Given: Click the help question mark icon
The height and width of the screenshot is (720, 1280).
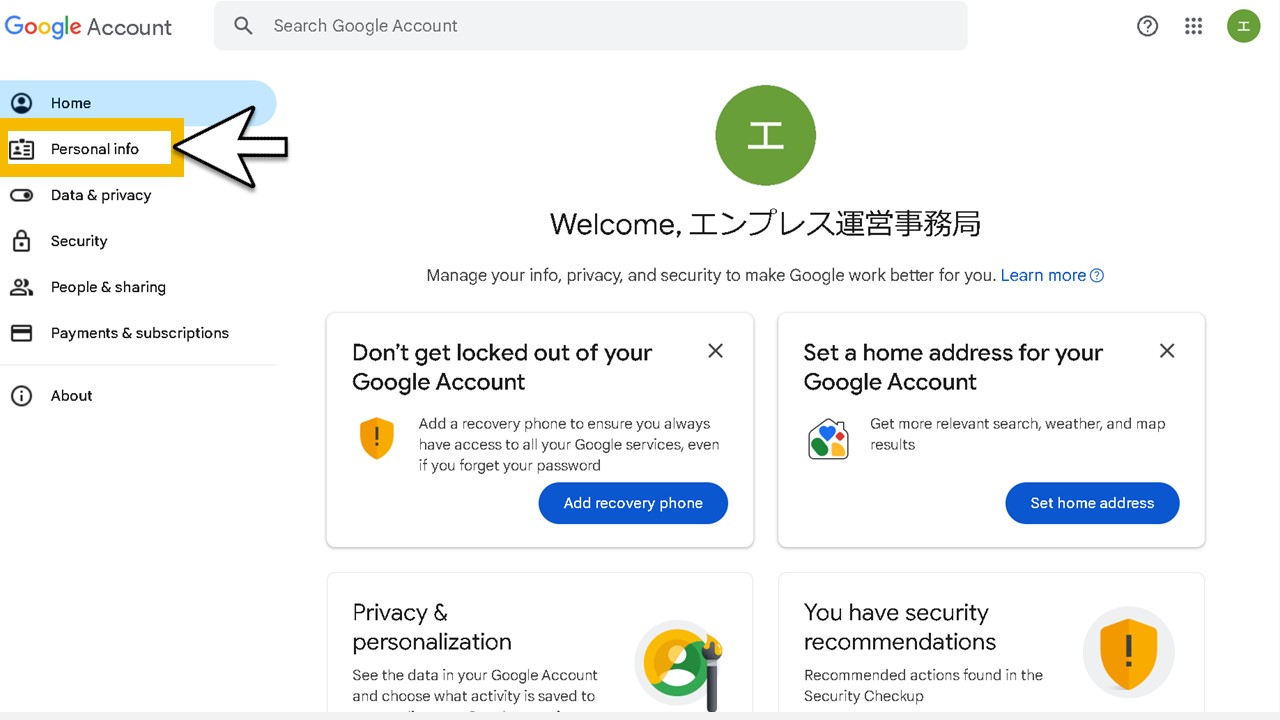Looking at the screenshot, I should point(1147,26).
